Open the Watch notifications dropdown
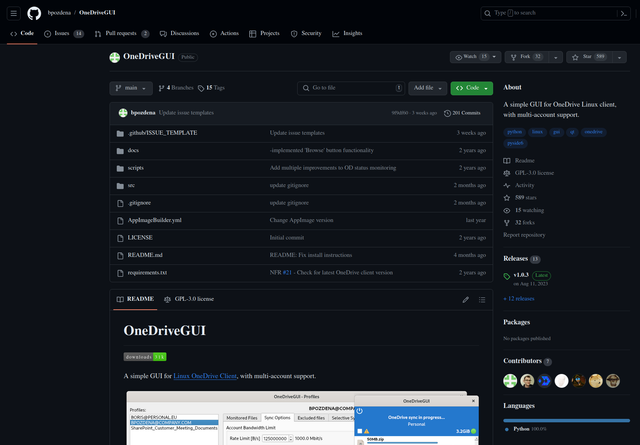 pyautogui.click(x=476, y=57)
